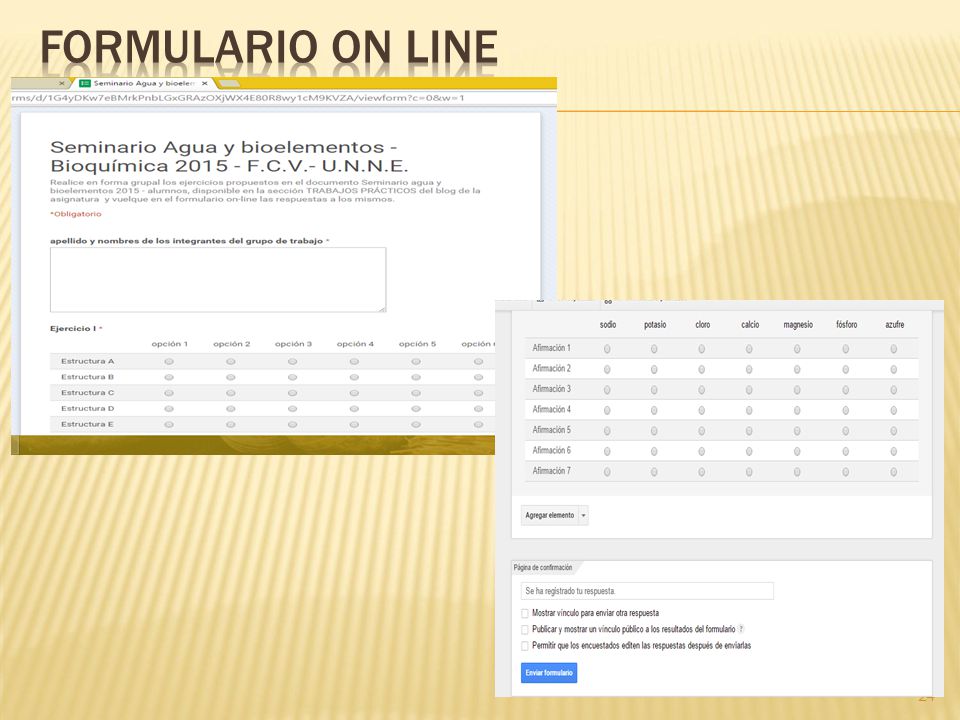The image size is (960, 720).
Task: Choose potasio for Afirmación 5
Action: [654, 431]
